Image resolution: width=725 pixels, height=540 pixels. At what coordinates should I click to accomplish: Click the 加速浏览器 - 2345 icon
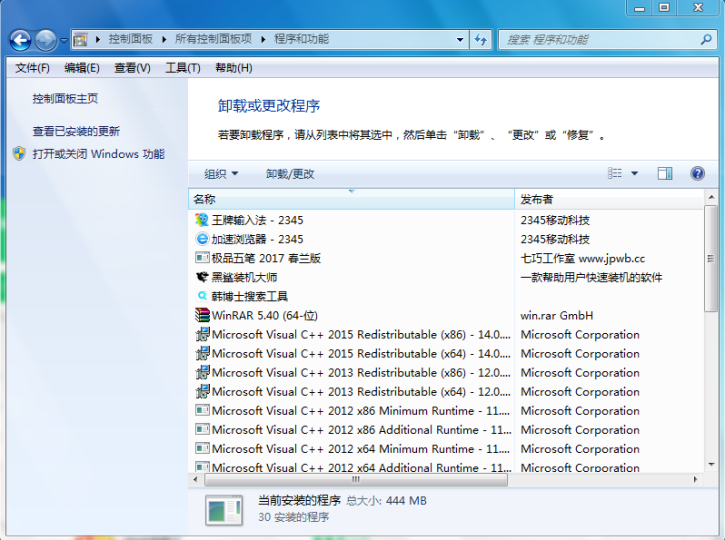click(x=202, y=239)
